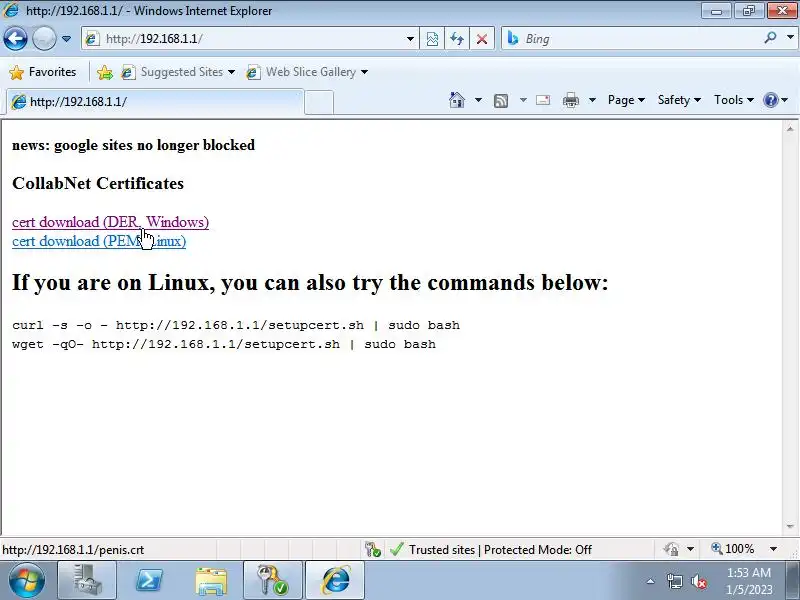This screenshot has width=800, height=600.
Task: Click the wget setupcert.sh command line
Action: point(224,344)
